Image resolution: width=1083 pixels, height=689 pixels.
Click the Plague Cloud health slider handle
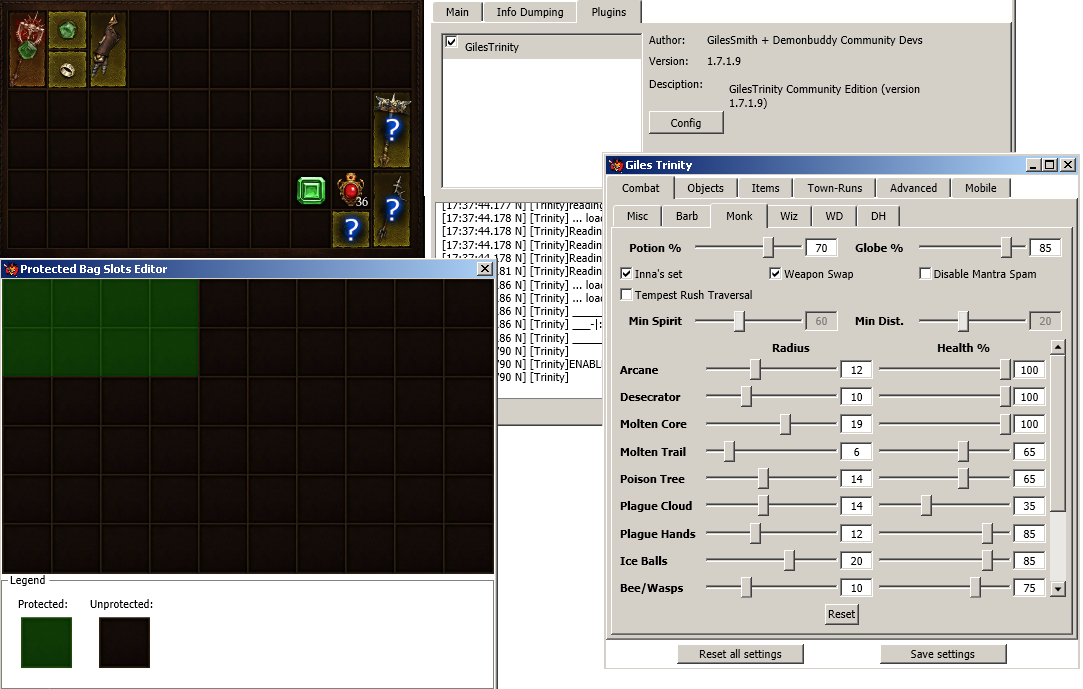926,505
